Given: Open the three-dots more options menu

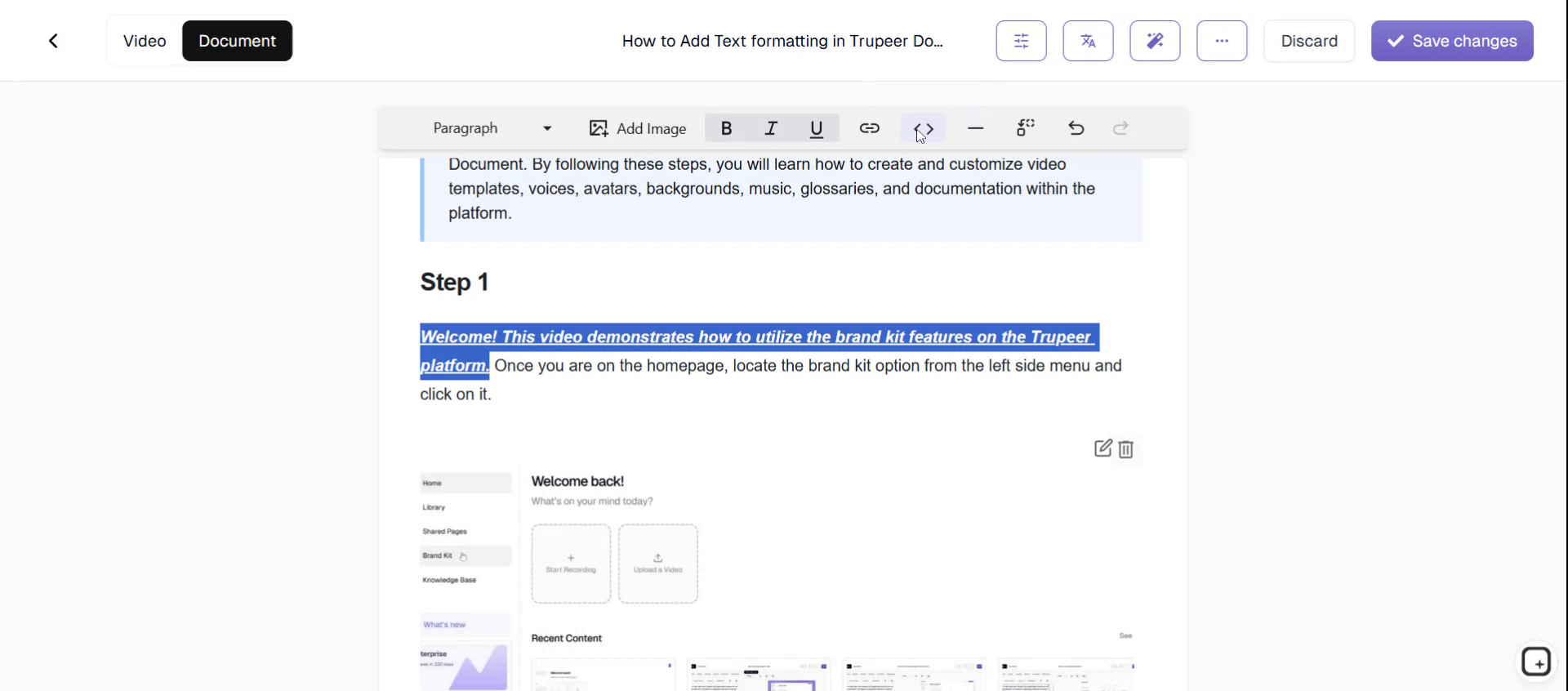Looking at the screenshot, I should coord(1222,41).
